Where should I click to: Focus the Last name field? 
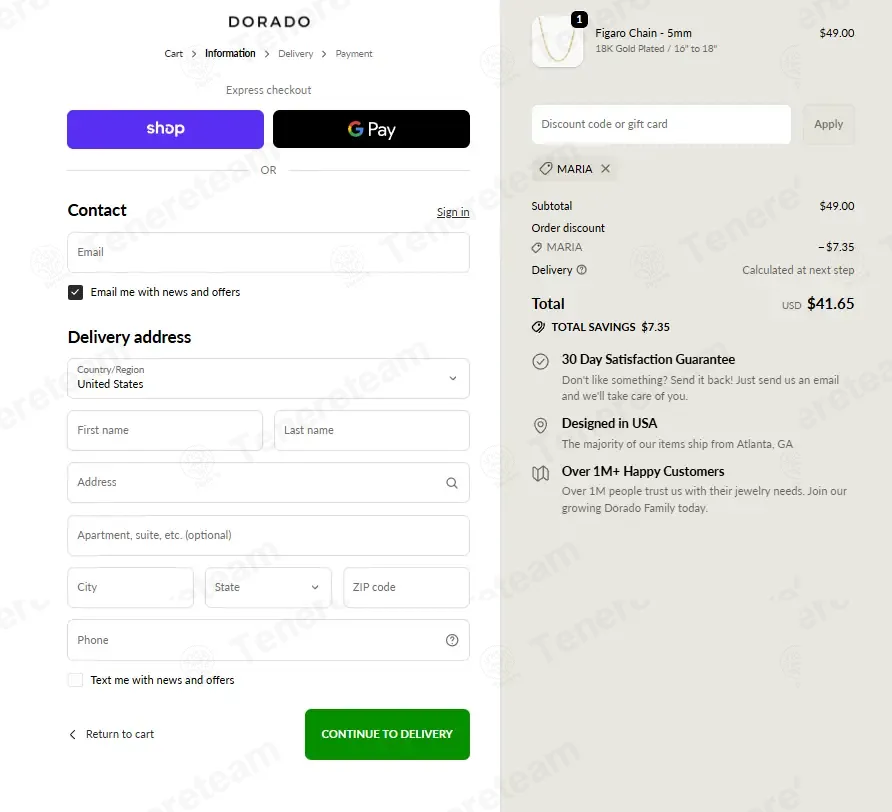click(372, 430)
